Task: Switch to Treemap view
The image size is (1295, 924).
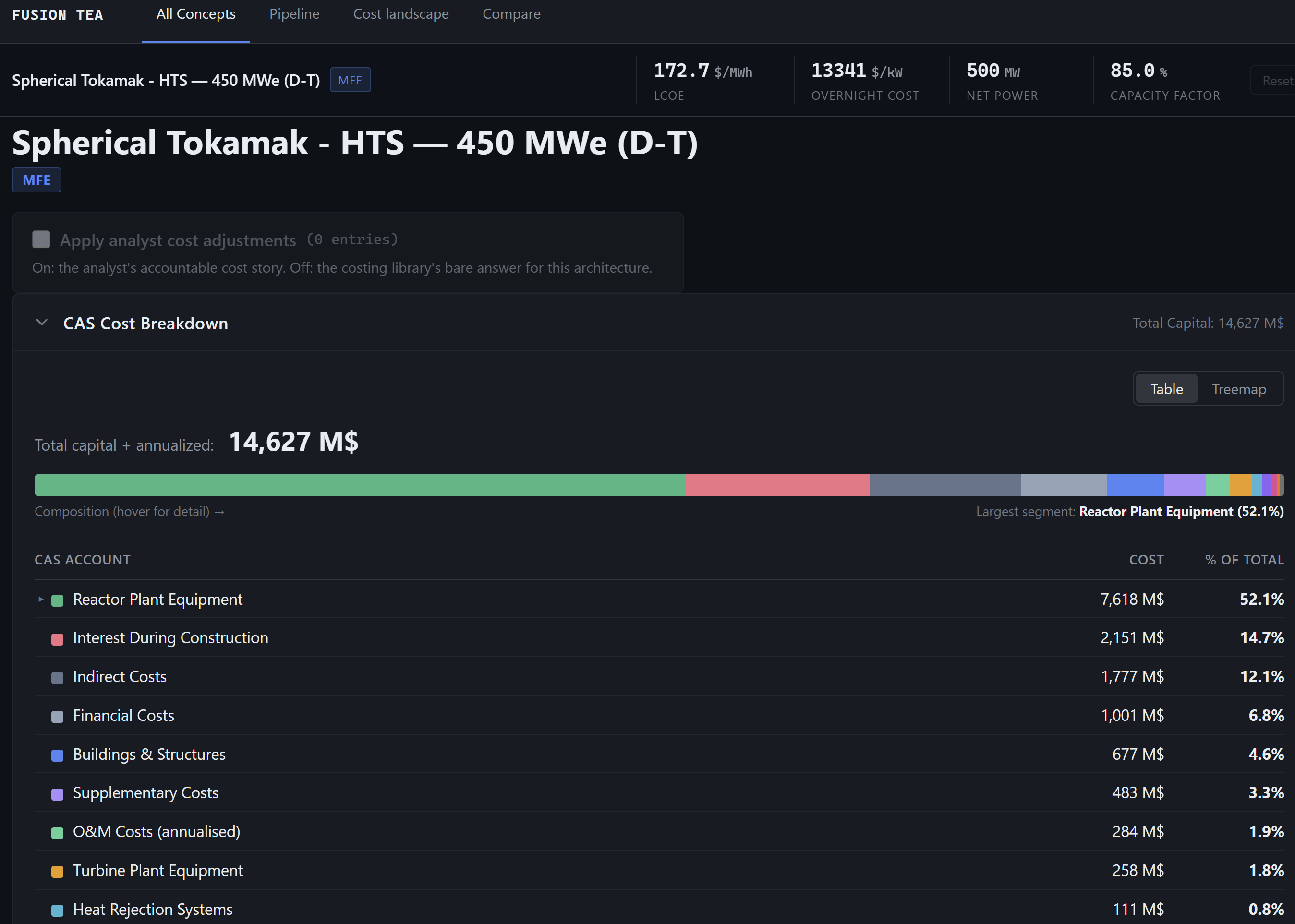Action: [1239, 389]
